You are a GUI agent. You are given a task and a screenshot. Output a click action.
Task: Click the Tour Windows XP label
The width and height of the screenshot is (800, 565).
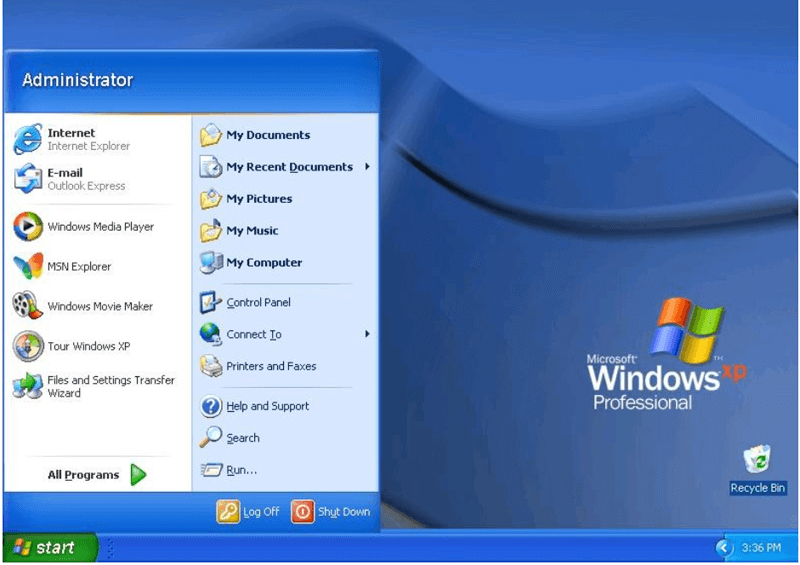pyautogui.click(x=89, y=346)
